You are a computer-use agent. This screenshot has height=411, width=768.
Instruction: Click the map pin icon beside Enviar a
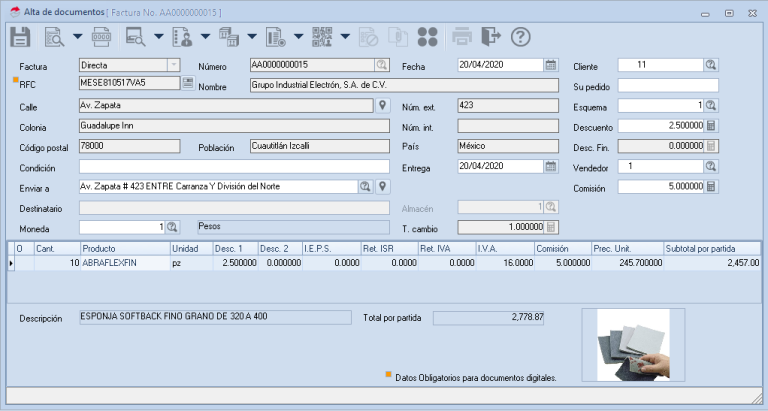pyautogui.click(x=383, y=187)
